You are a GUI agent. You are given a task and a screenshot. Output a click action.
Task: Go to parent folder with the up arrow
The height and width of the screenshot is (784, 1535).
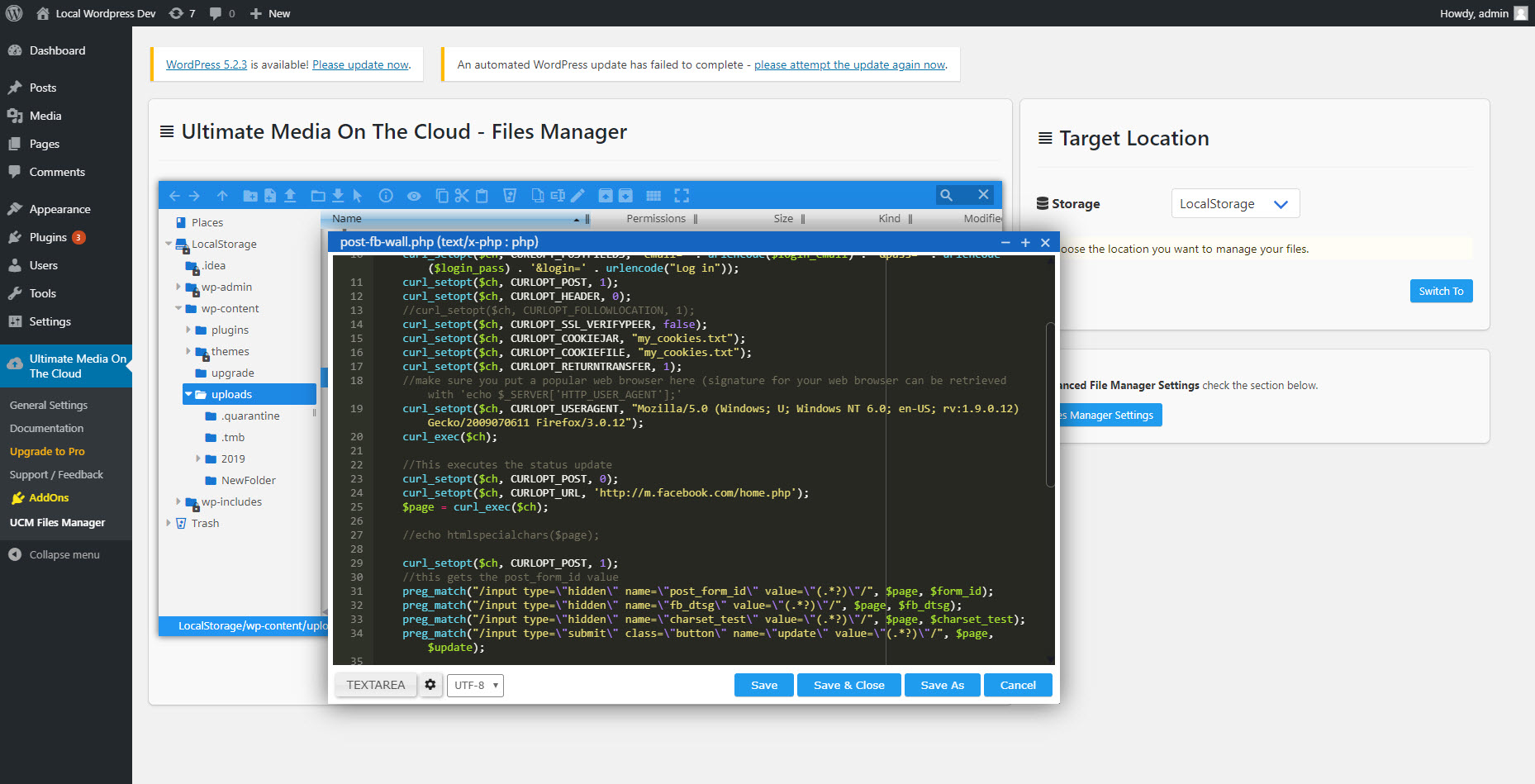click(x=222, y=196)
